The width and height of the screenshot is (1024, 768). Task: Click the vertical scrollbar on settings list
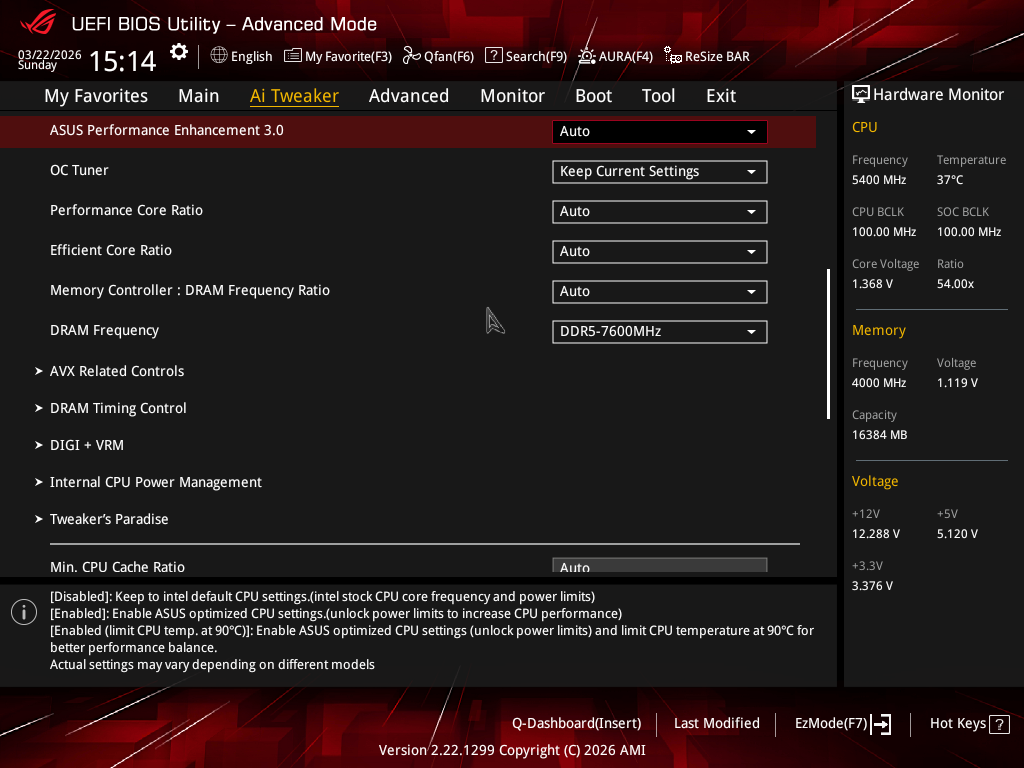click(828, 344)
